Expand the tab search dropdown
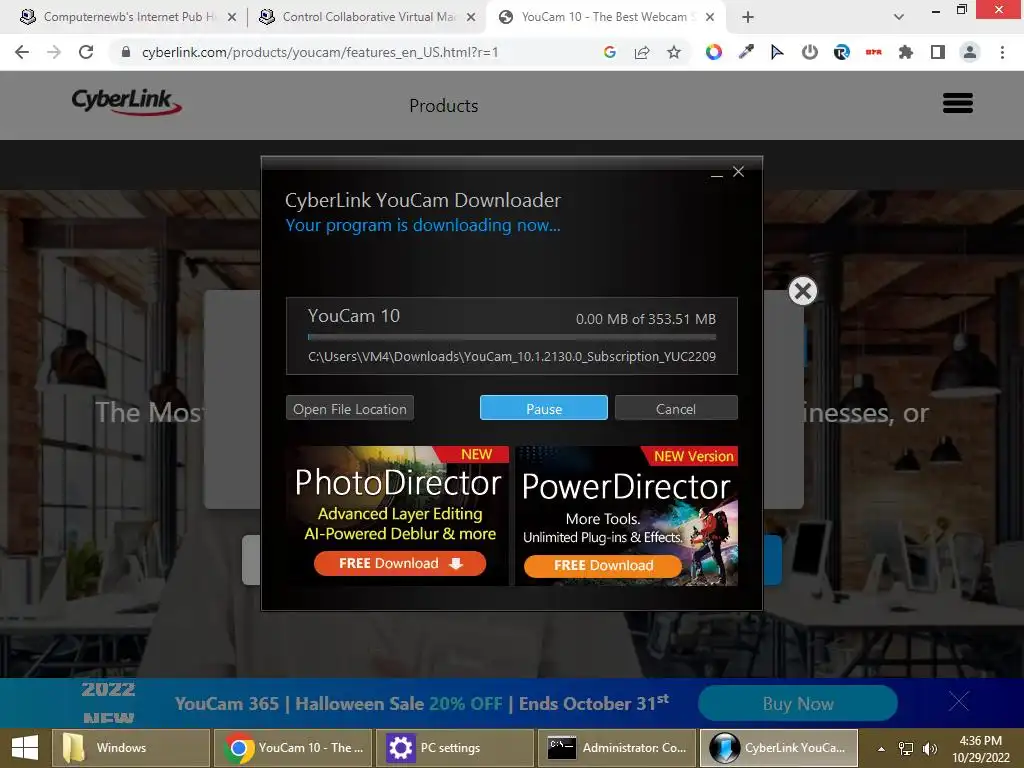The image size is (1024, 768). coord(899,17)
